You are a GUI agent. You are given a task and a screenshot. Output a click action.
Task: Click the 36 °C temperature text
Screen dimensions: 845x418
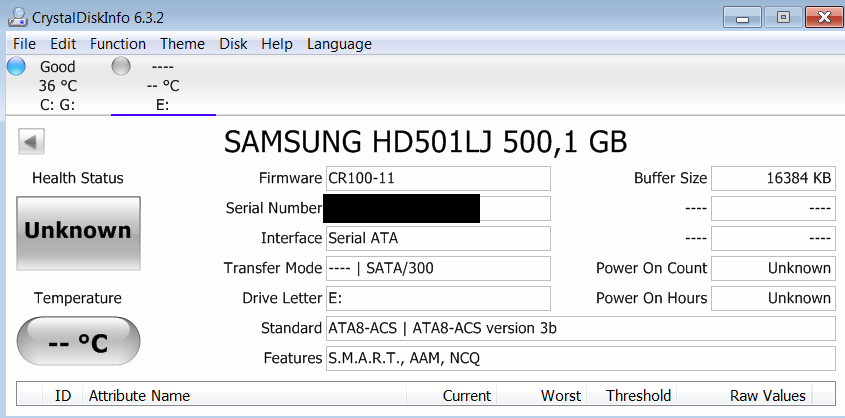58,86
